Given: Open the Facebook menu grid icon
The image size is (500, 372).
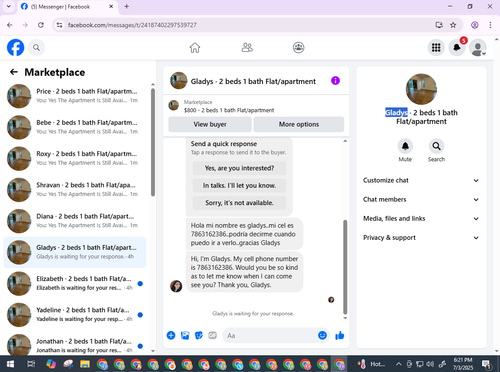Looking at the screenshot, I should (x=436, y=48).
